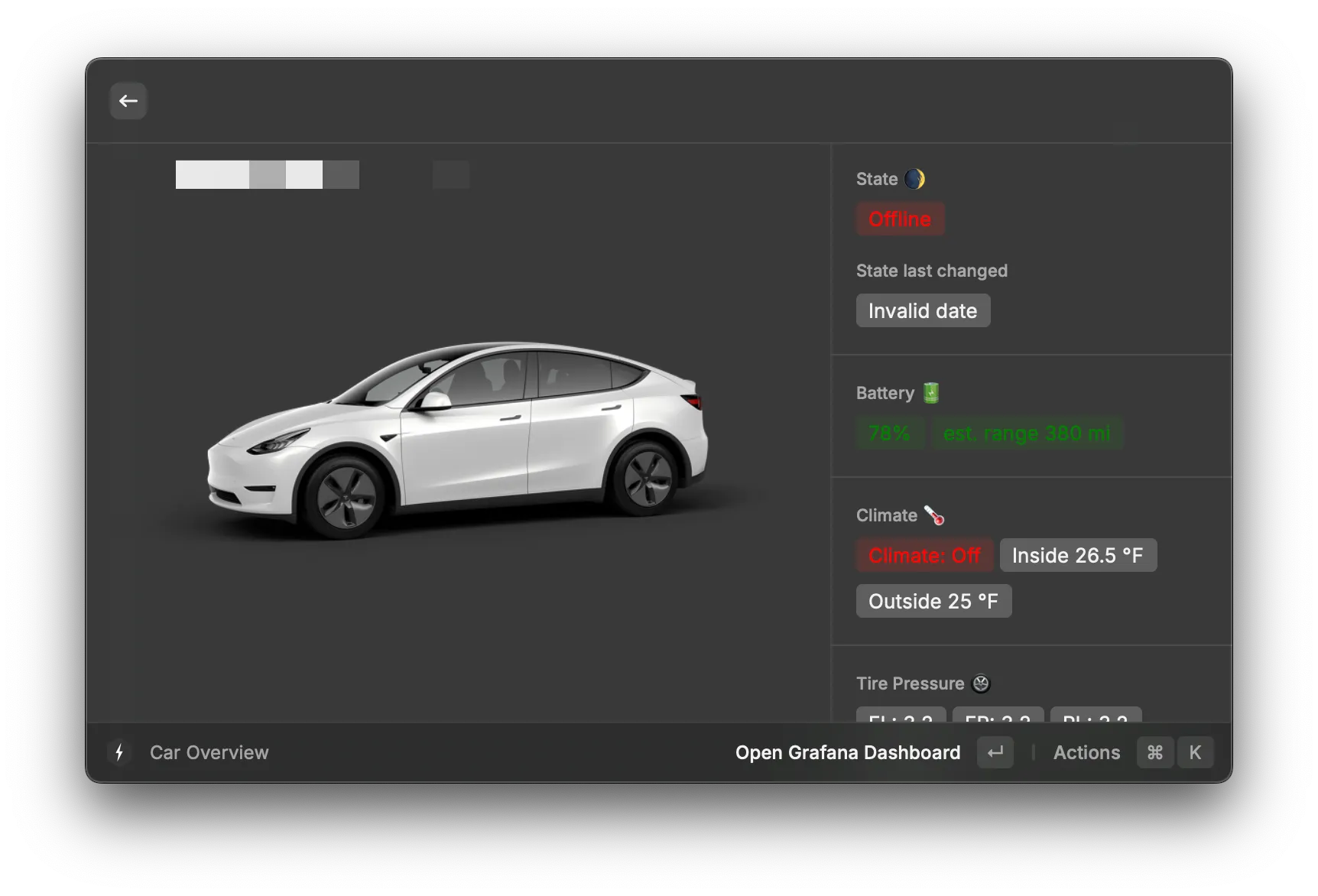Screen dimensions: 1318x896
Task: Click the moon icon beside State
Action: pyautogui.click(x=914, y=179)
